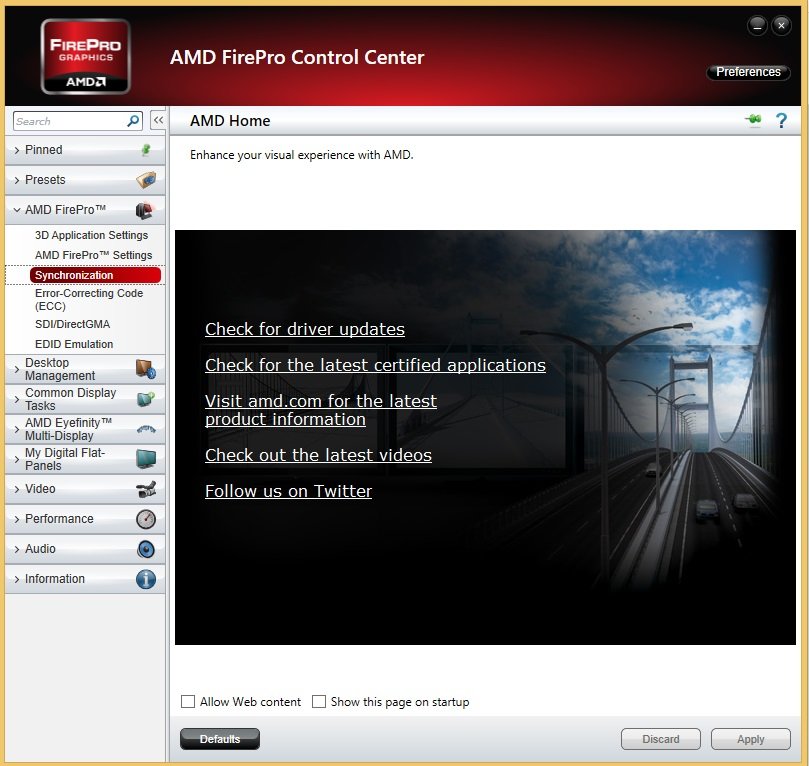Click the Apply button

point(751,739)
